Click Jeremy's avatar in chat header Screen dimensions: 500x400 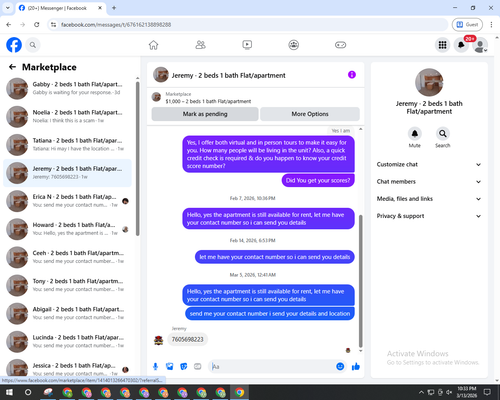point(161,75)
